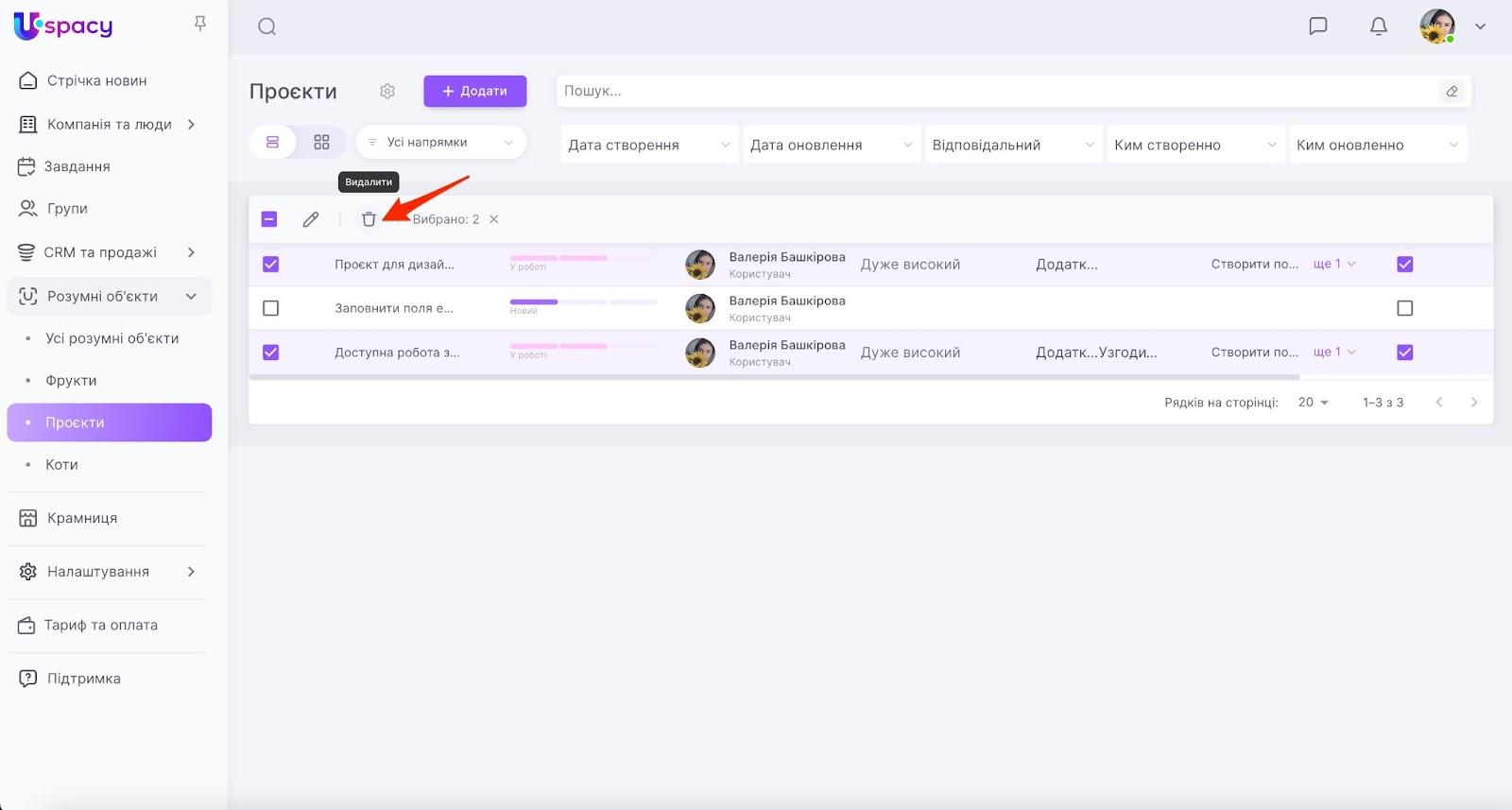Image resolution: width=1512 pixels, height=810 pixels.
Task: Go to 'Завдання' in the sidebar
Action: click(77, 166)
